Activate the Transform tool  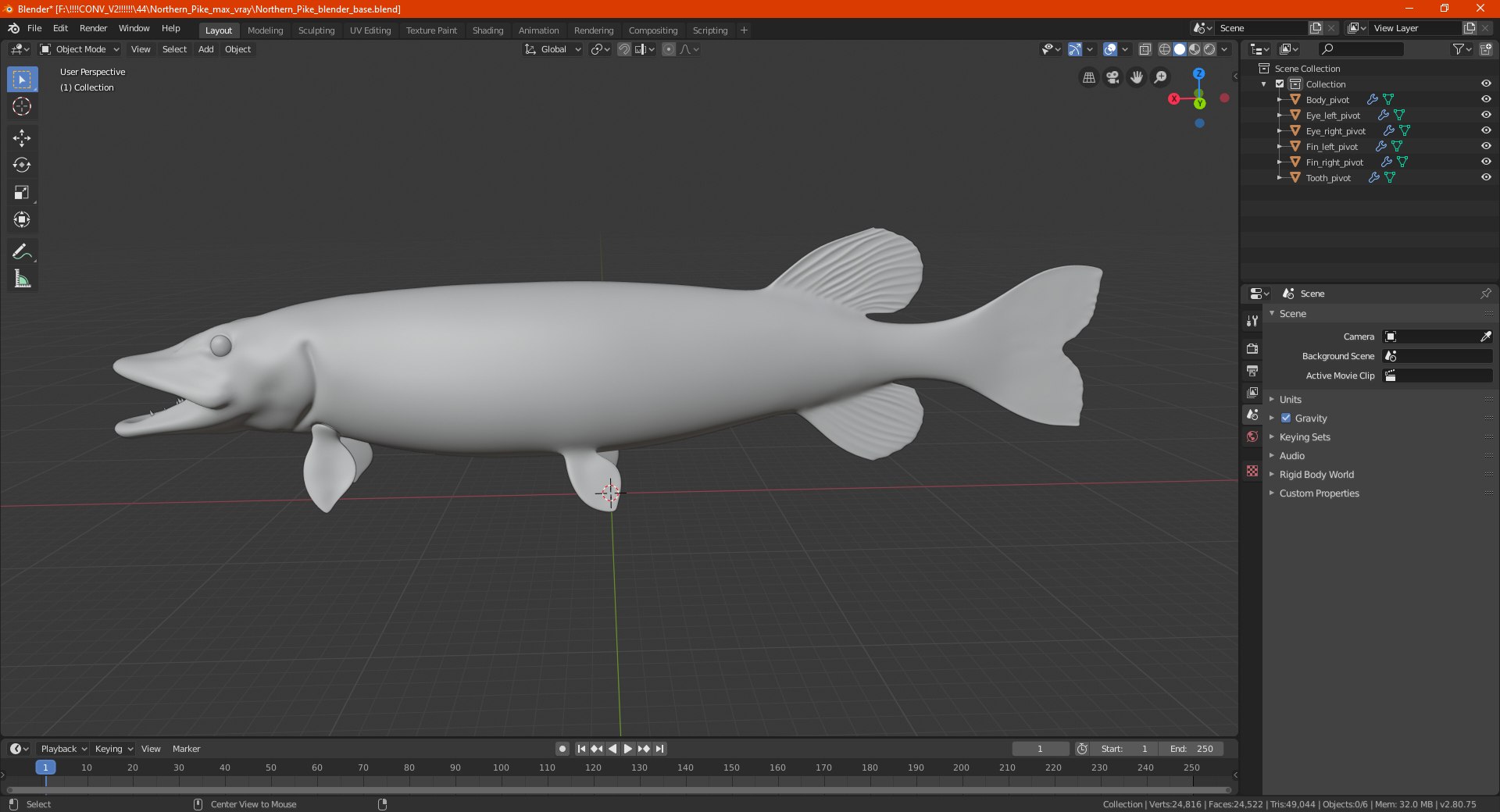pyautogui.click(x=22, y=220)
